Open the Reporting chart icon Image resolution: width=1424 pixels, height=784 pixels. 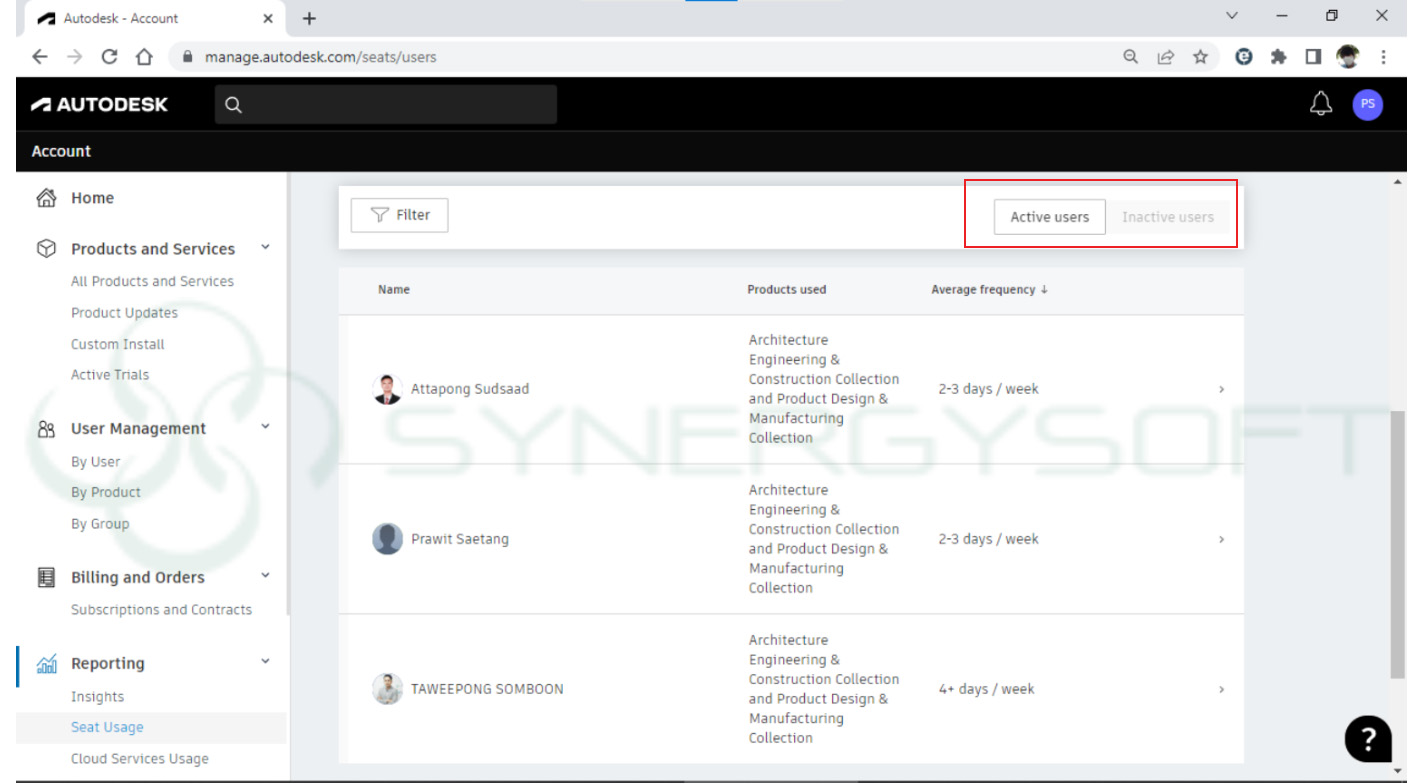click(x=44, y=663)
